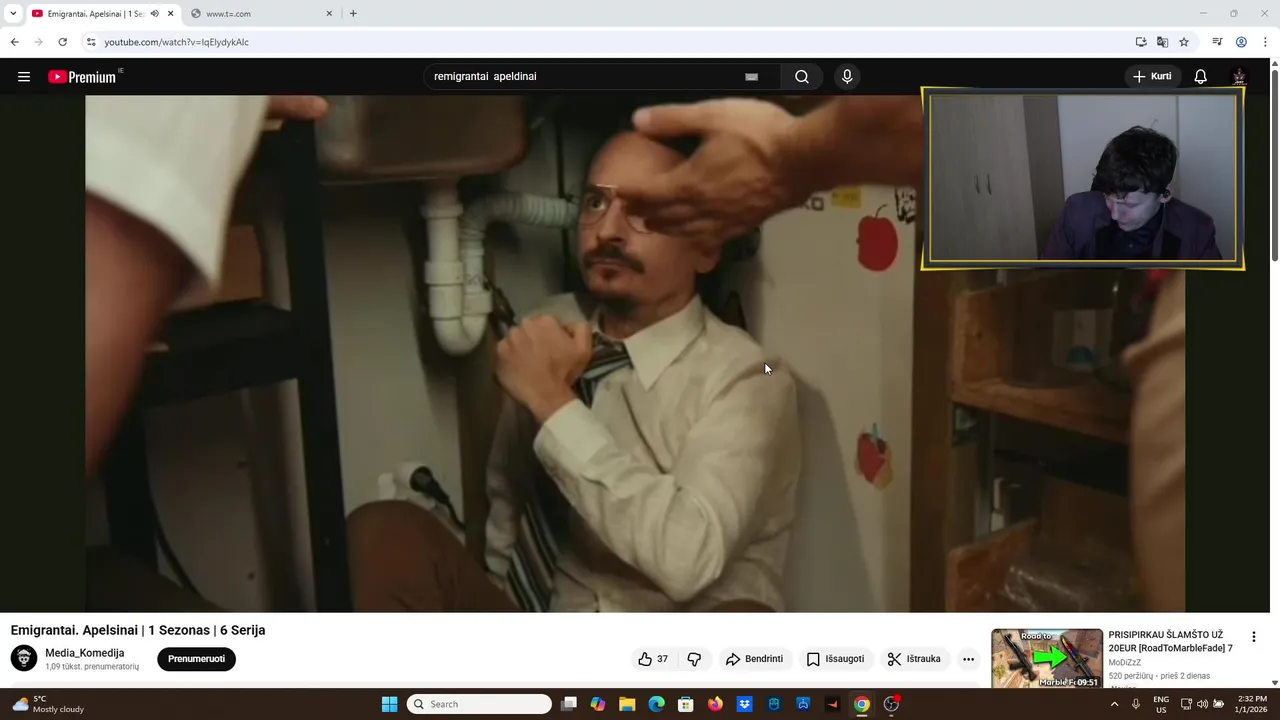Click the address bar URL
Screen dimensions: 1280x720
pos(177,42)
